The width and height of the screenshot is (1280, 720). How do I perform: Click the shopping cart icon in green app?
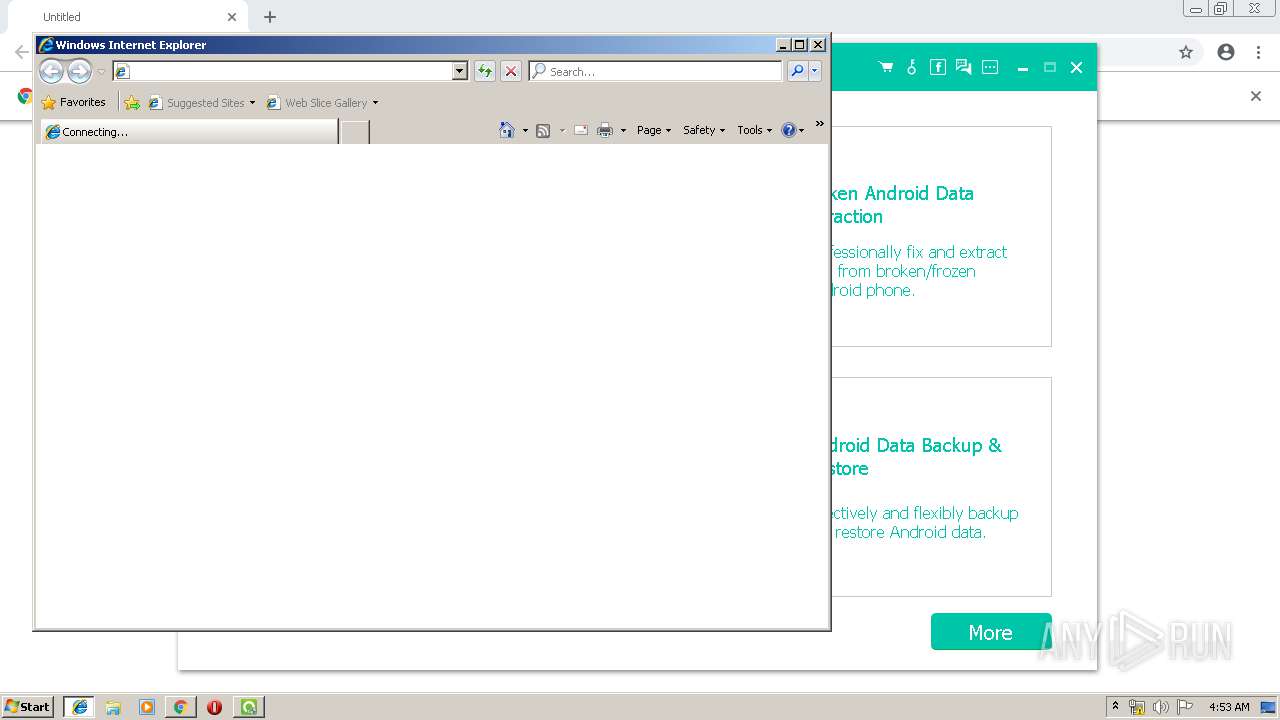point(885,67)
